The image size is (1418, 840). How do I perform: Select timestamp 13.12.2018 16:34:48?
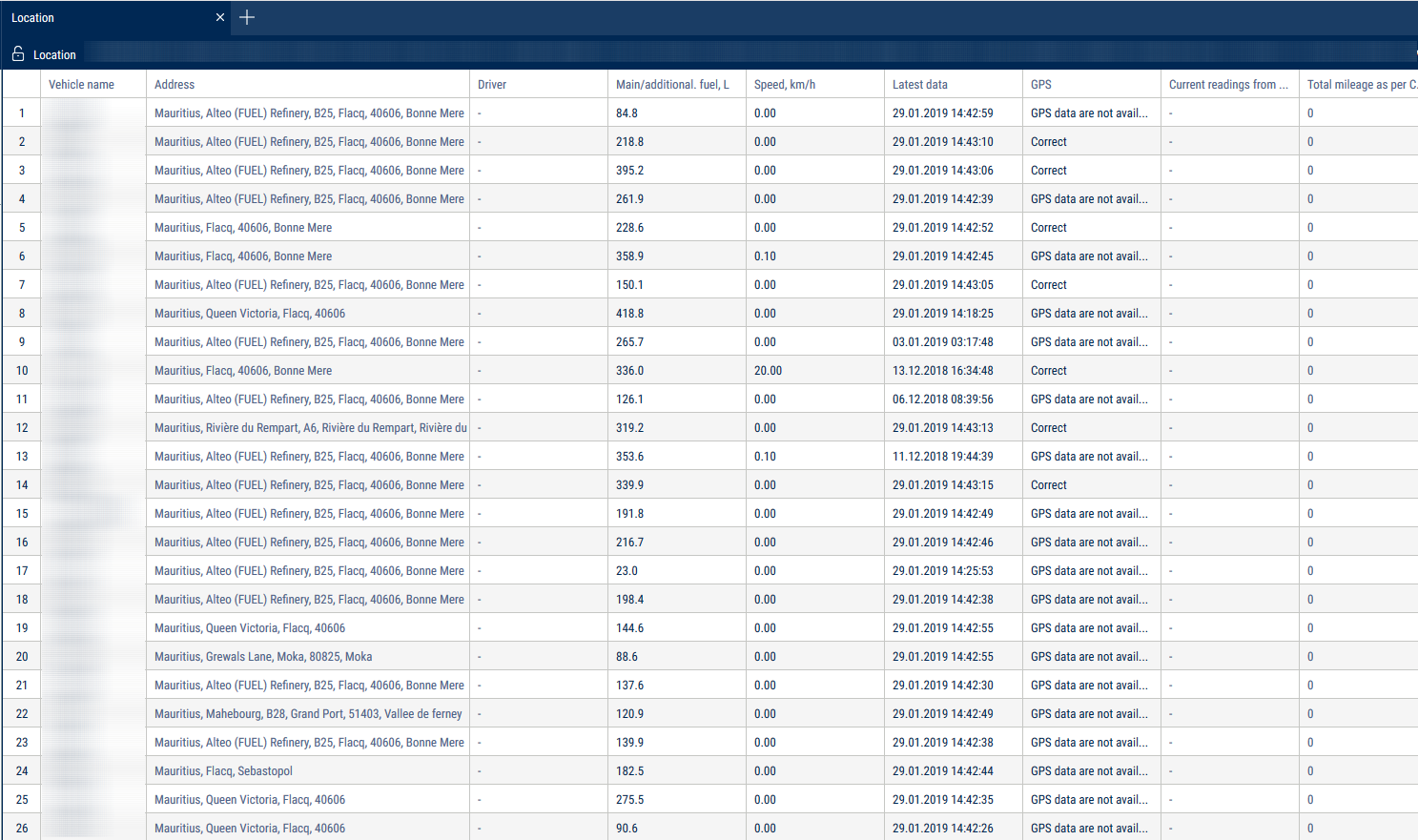(943, 371)
